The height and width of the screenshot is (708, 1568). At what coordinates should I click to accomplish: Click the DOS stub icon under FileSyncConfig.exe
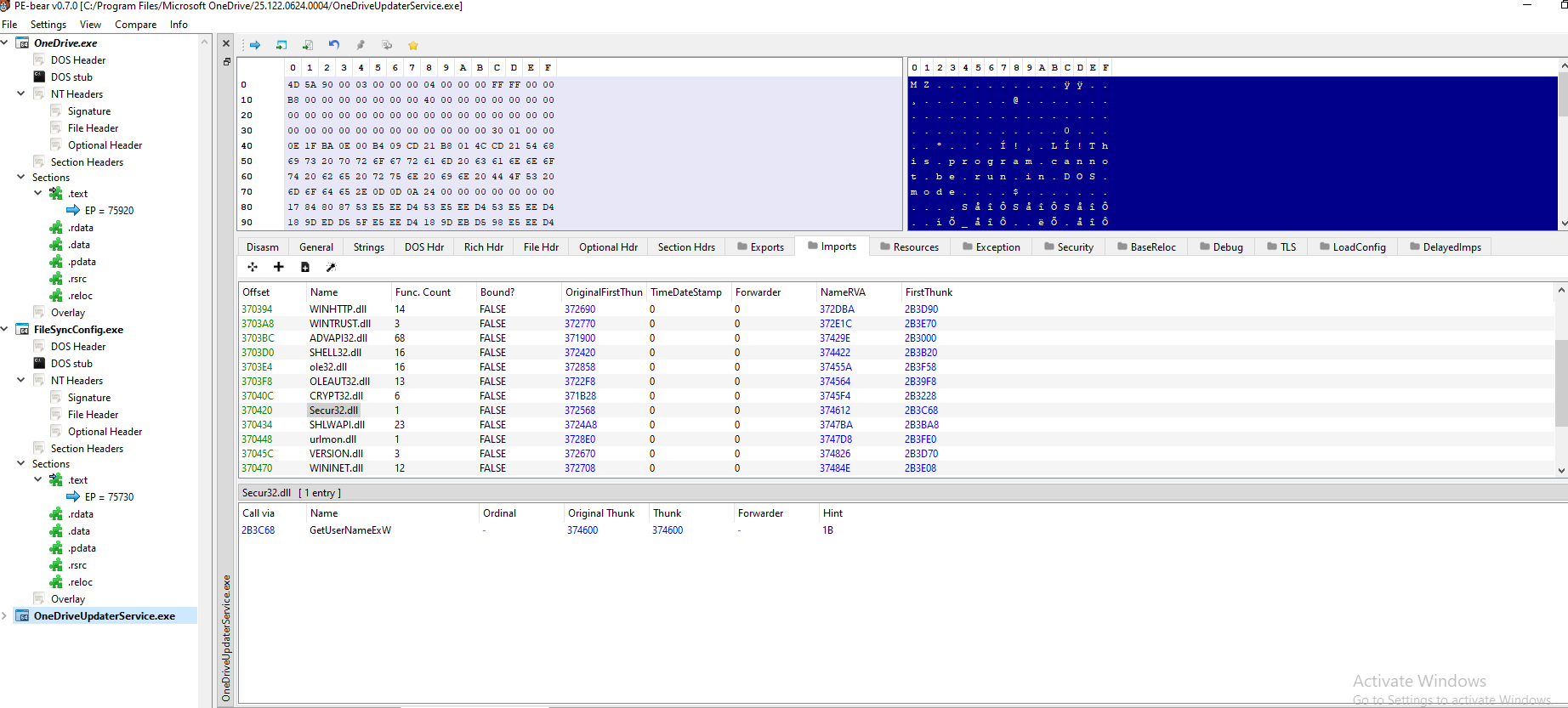tap(39, 363)
